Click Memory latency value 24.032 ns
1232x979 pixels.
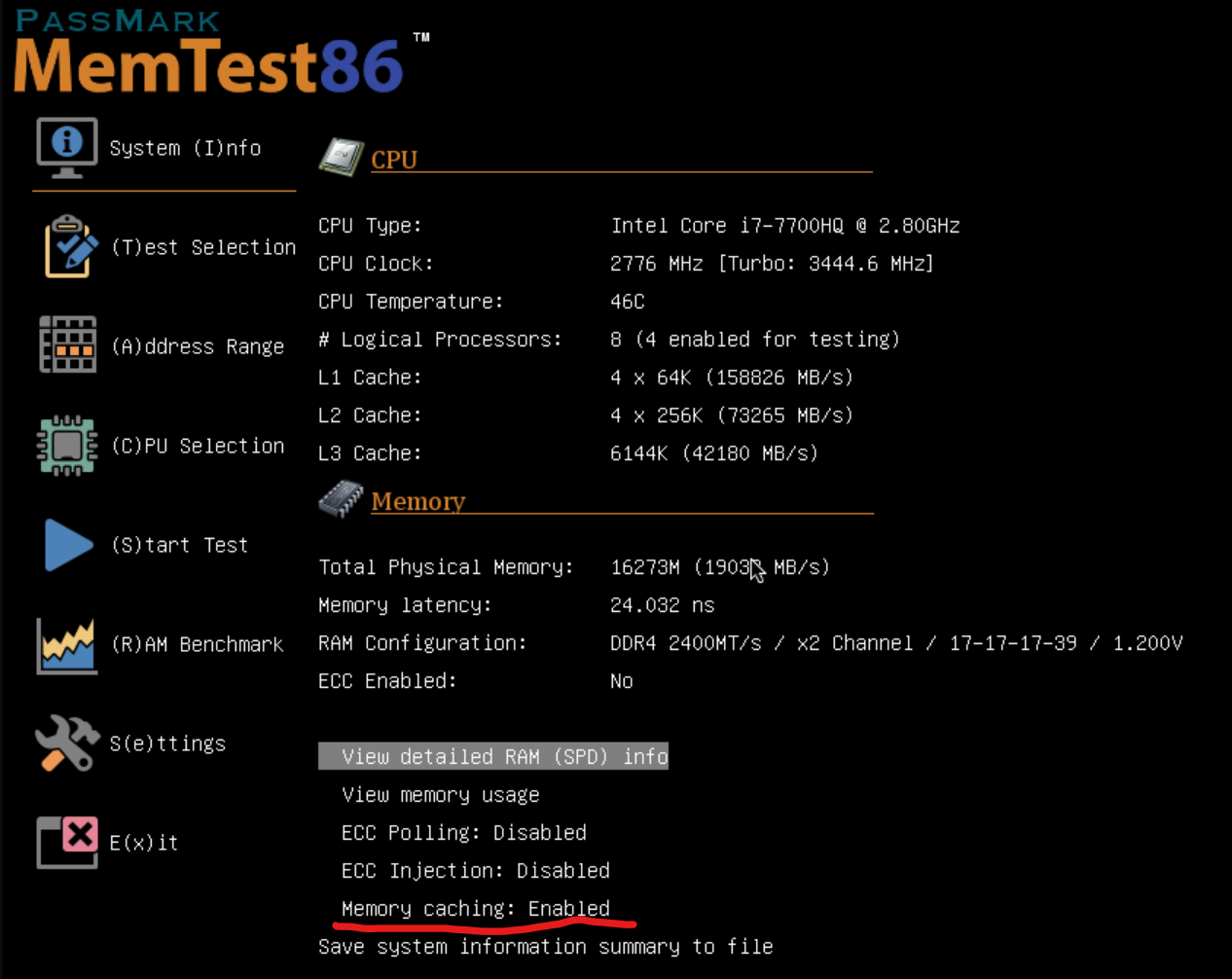663,605
